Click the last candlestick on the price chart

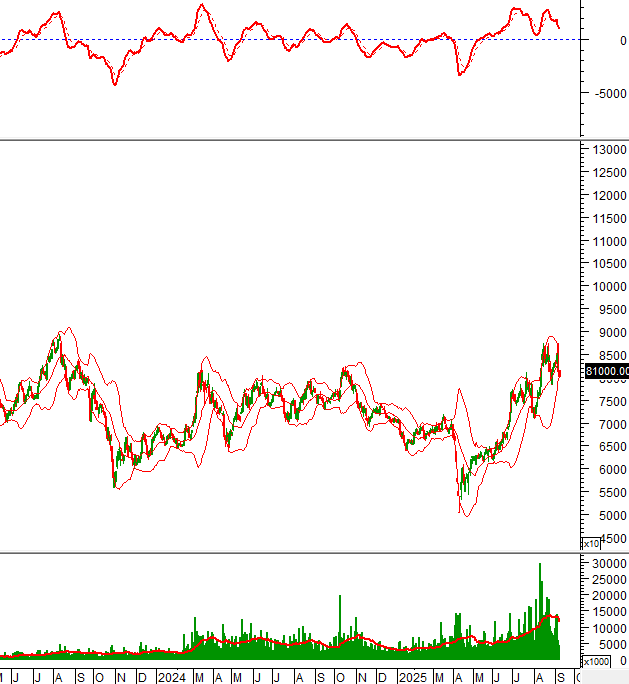click(559, 373)
